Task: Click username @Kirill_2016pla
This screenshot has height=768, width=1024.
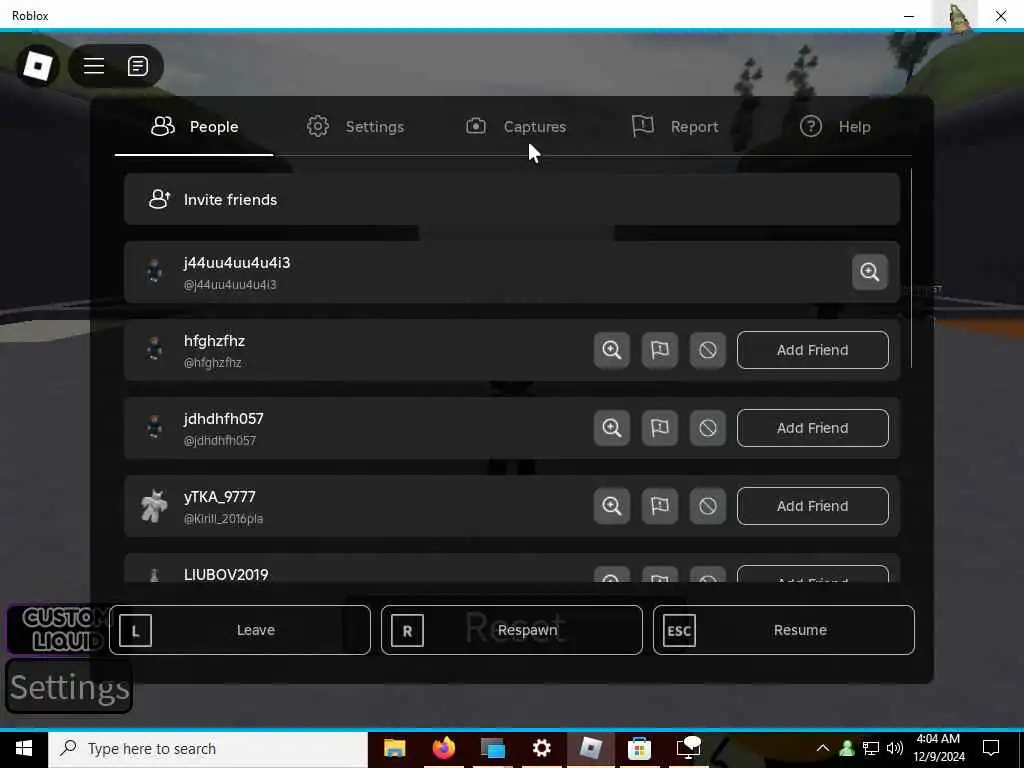Action: 223,519
